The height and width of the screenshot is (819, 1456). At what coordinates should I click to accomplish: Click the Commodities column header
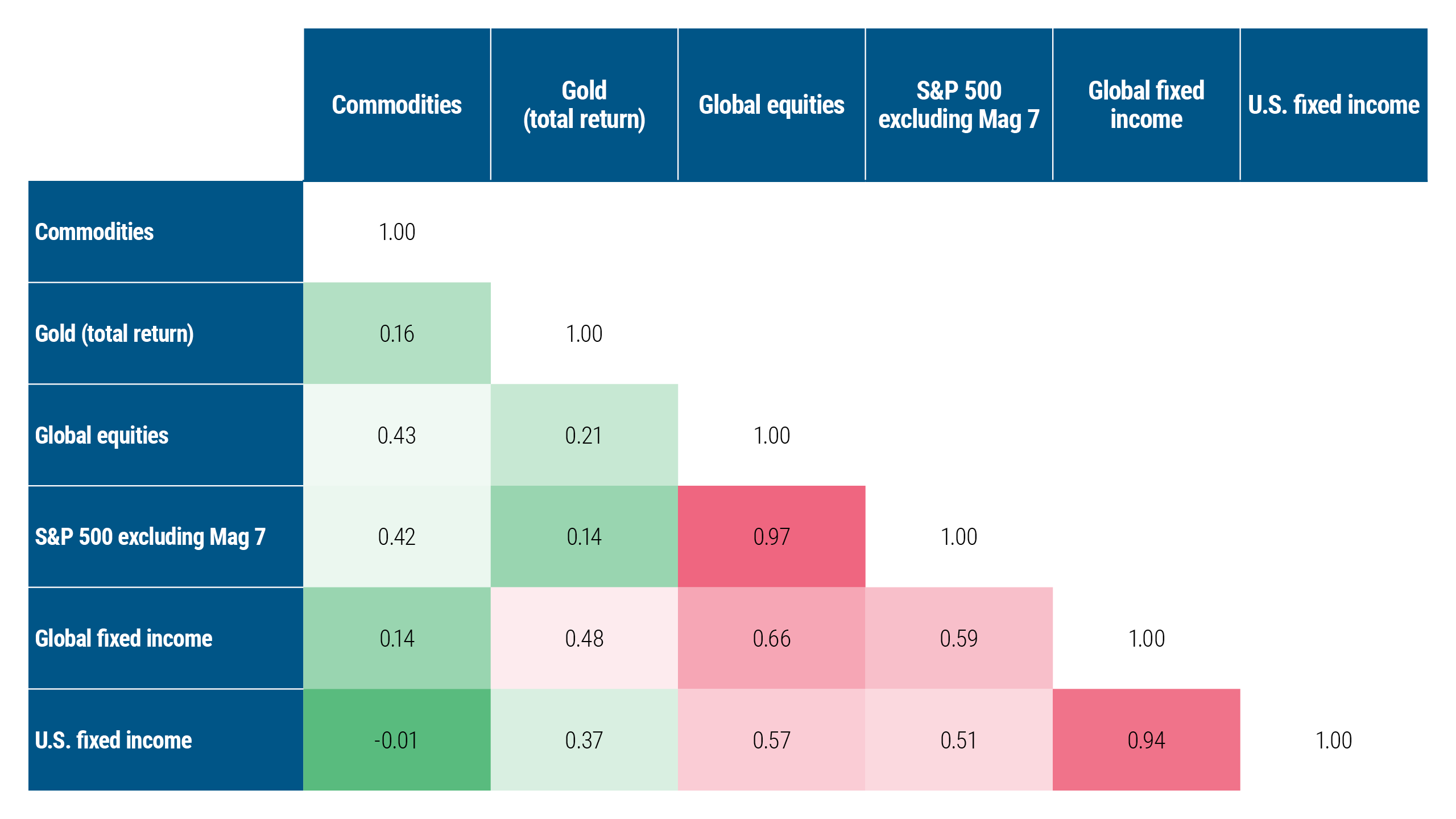tap(396, 105)
